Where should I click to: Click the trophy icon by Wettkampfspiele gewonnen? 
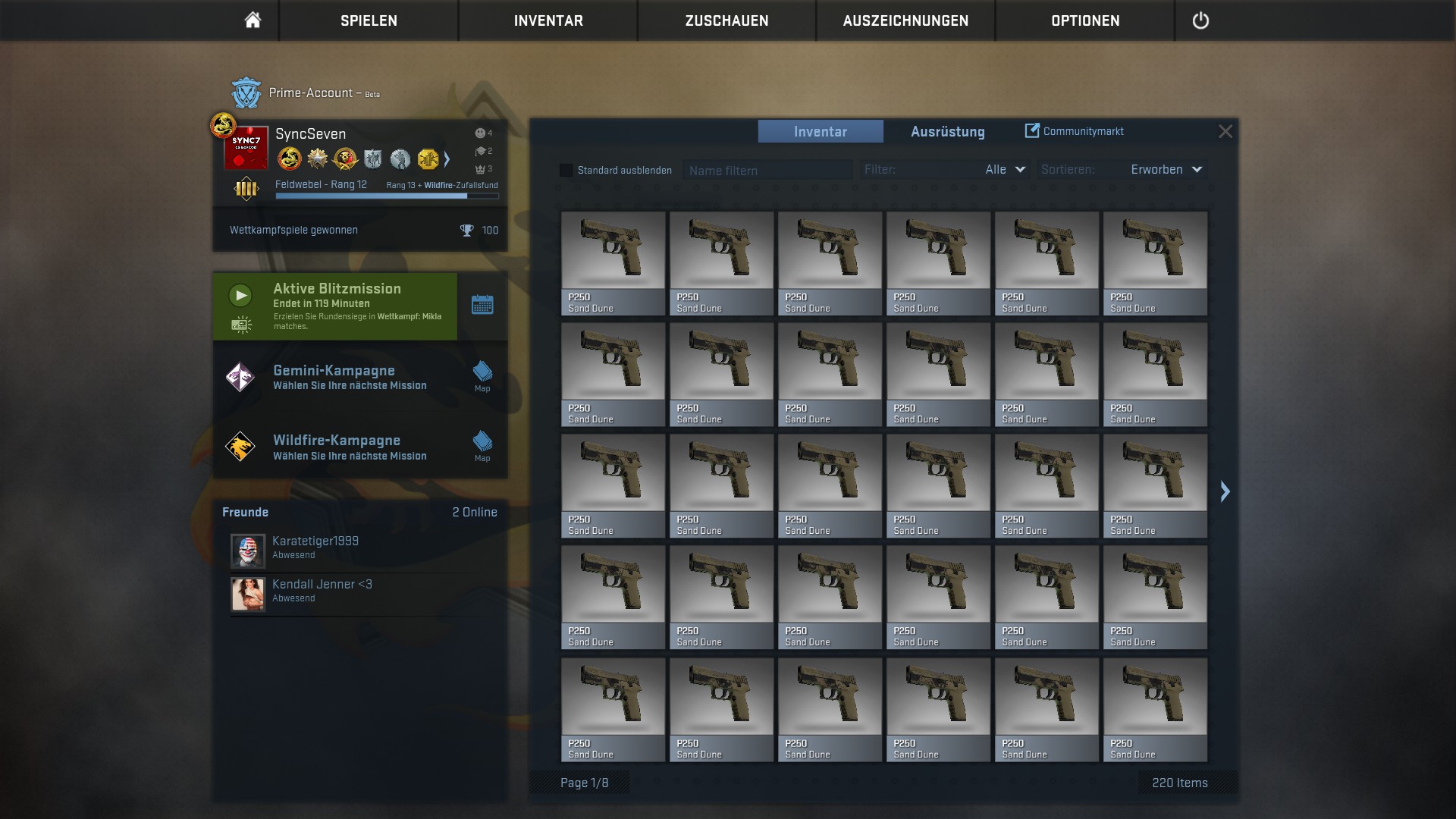(x=466, y=231)
